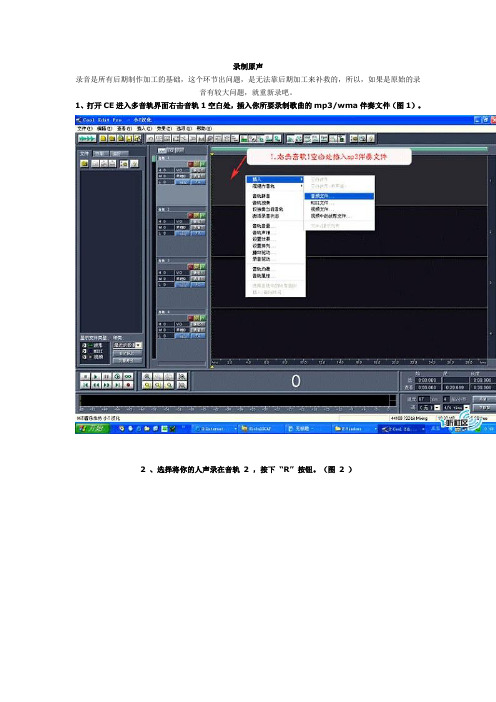Open the File menu in menu bar
496x702 pixels.
[85, 128]
